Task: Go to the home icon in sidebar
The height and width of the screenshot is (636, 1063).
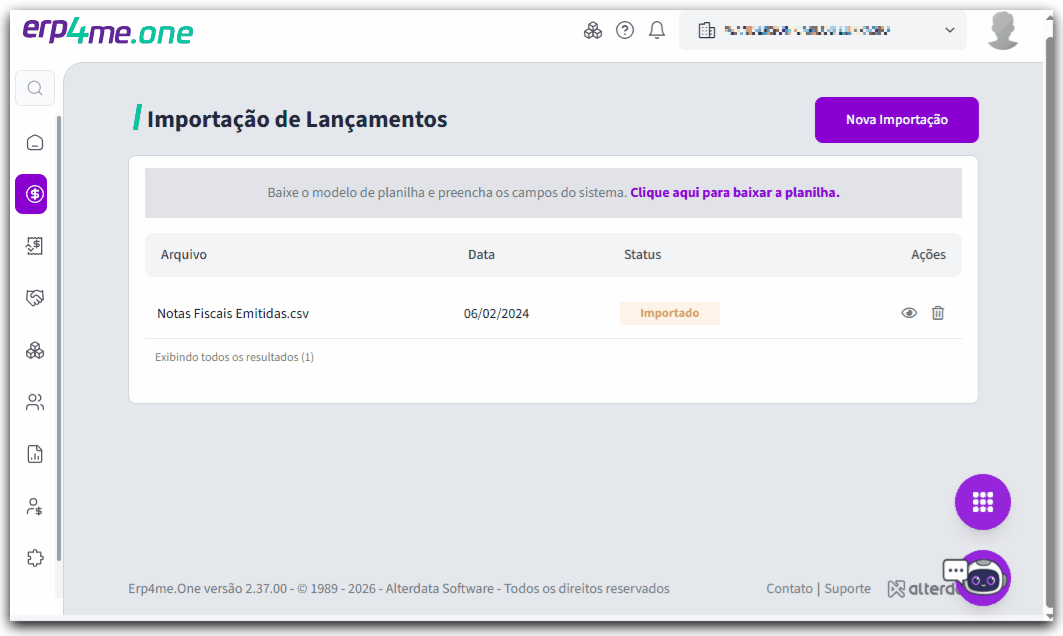Action: click(x=35, y=142)
